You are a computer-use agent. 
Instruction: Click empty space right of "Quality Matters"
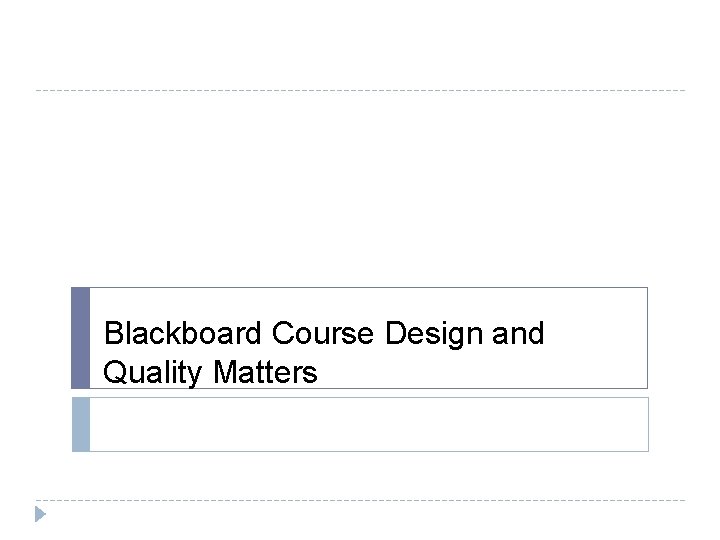coord(480,373)
